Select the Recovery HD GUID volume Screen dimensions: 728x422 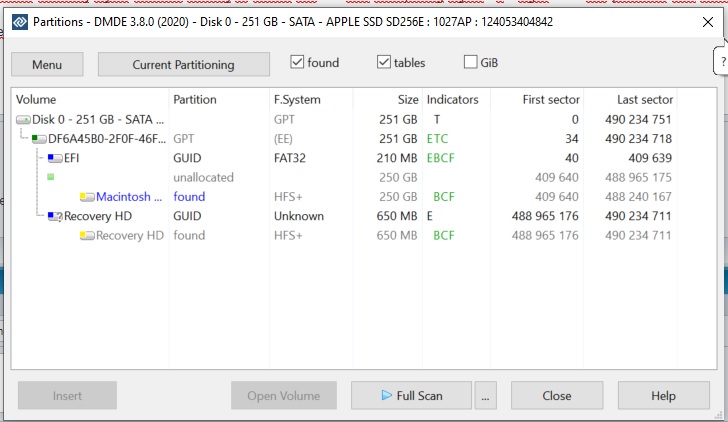[344, 216]
